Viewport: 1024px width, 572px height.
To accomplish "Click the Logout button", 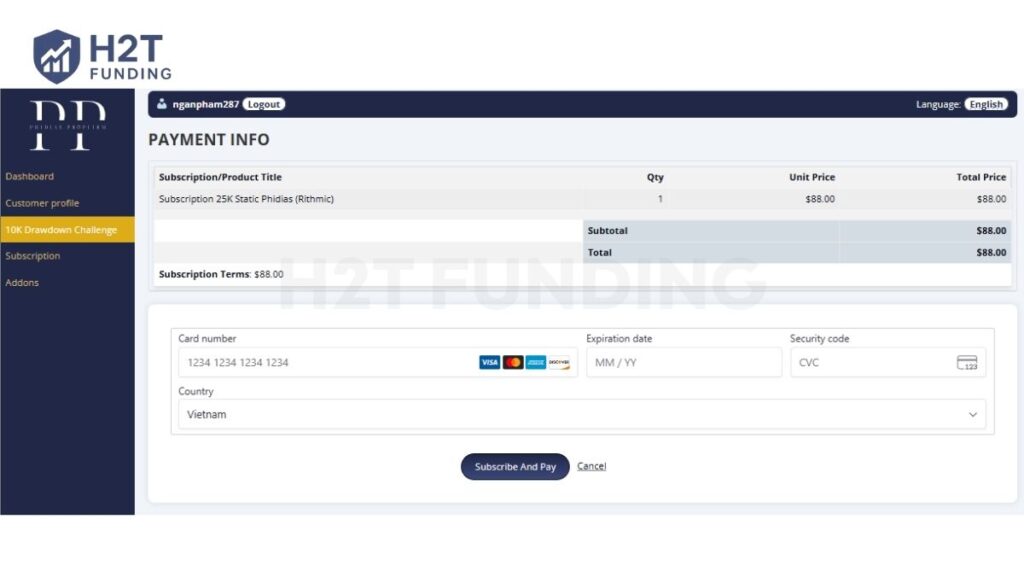I will click(x=264, y=104).
